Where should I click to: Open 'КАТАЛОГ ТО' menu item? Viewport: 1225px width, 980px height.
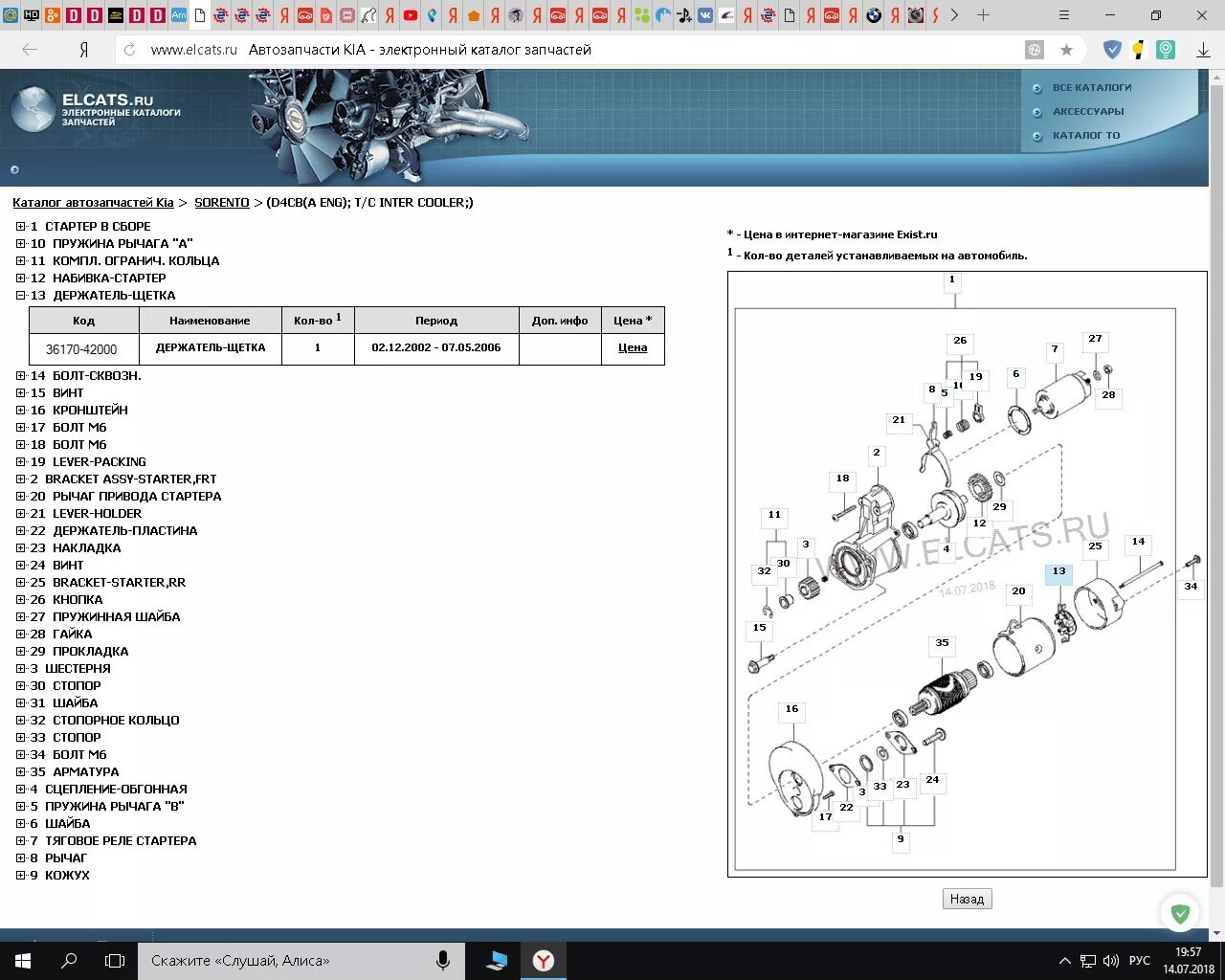[x=1086, y=135]
